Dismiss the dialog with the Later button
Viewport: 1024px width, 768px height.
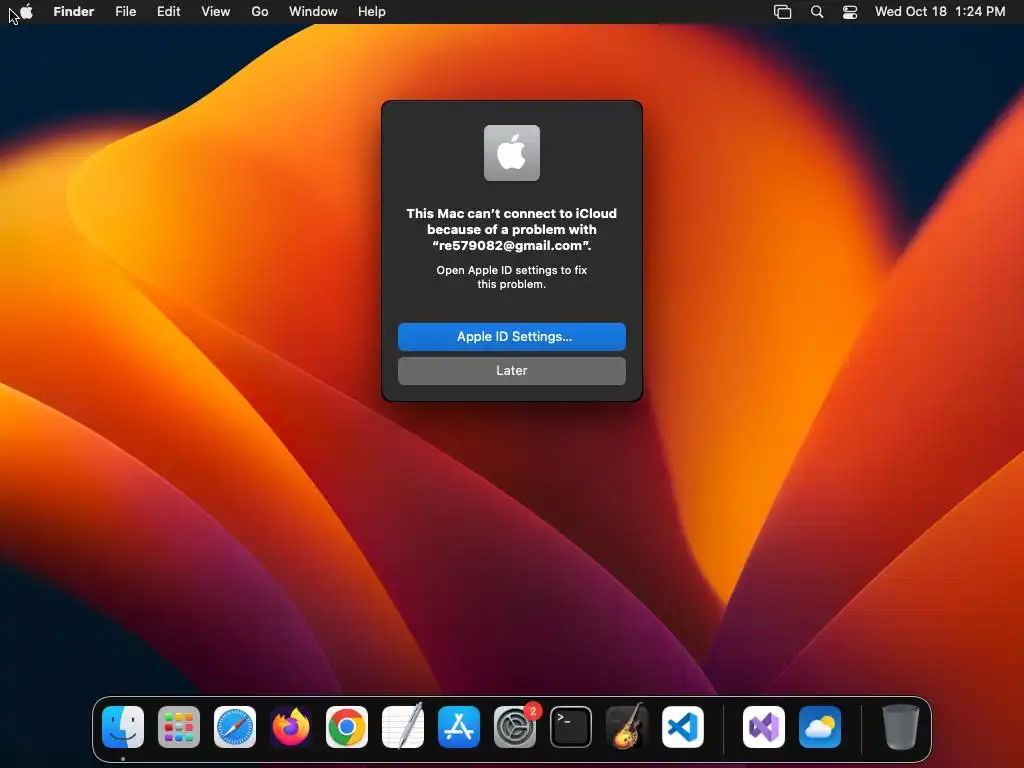coord(512,371)
